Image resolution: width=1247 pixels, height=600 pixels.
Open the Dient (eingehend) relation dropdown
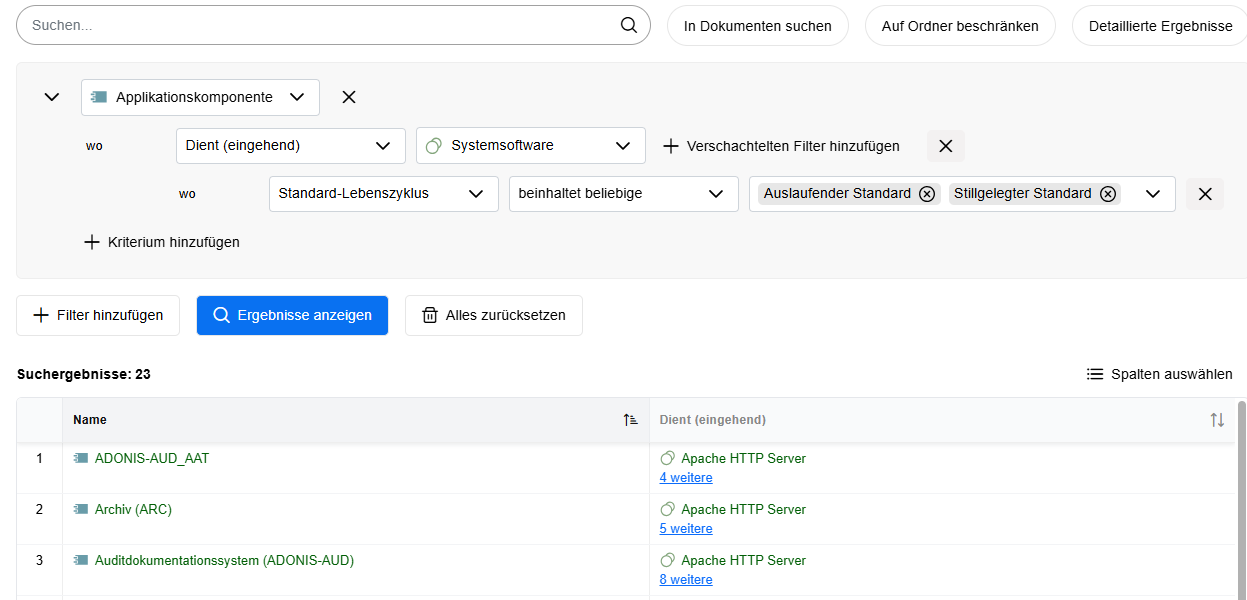coord(290,145)
